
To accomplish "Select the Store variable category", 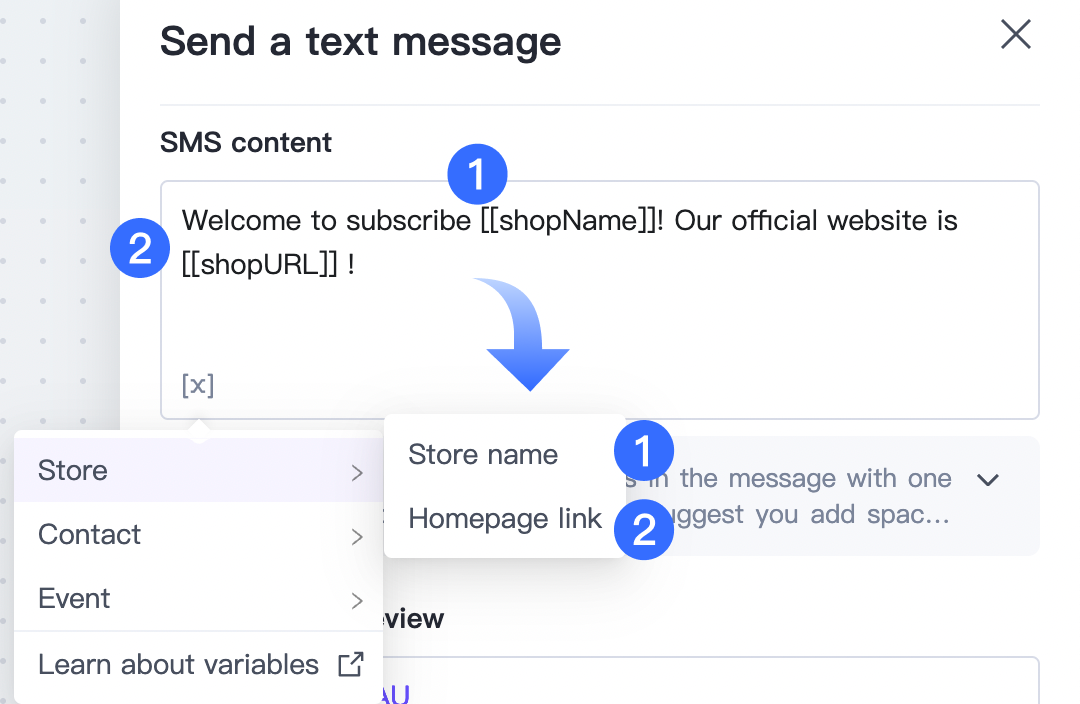I will pos(73,470).
